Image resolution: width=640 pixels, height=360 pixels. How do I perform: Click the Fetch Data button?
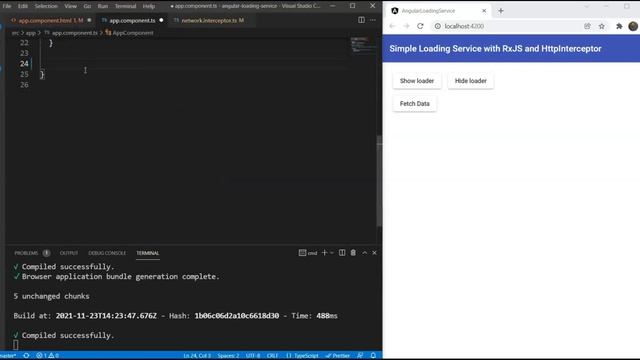click(x=415, y=104)
